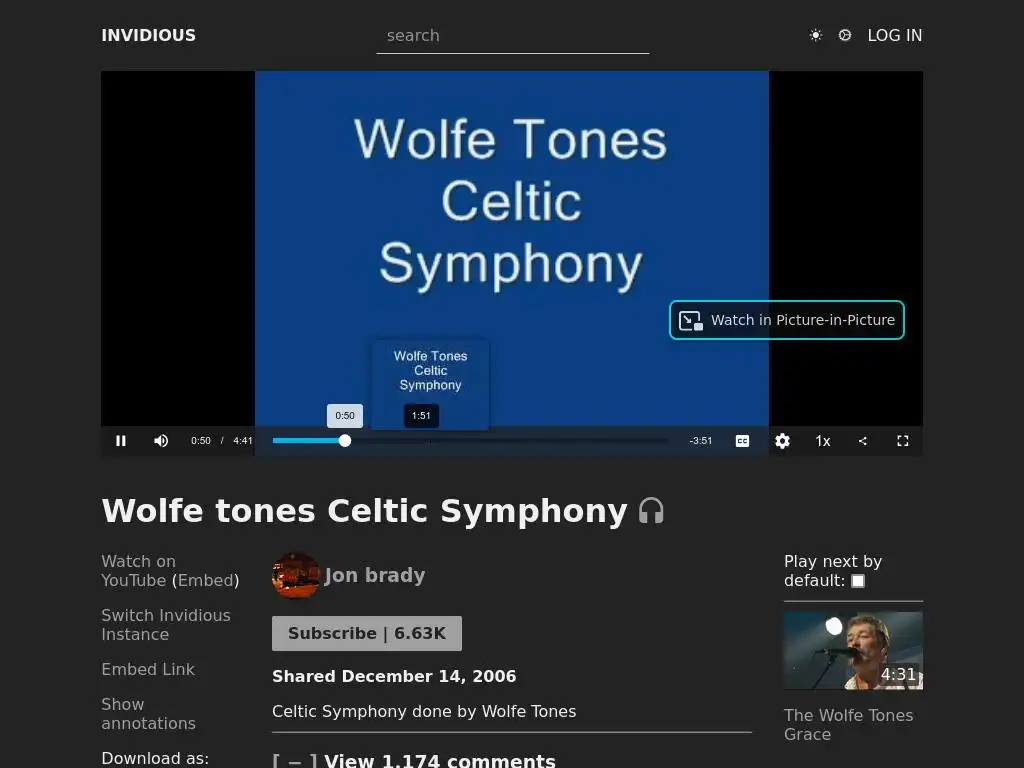This screenshot has height=768, width=1024.
Task: Open preferences gear icon in header
Action: point(844,35)
